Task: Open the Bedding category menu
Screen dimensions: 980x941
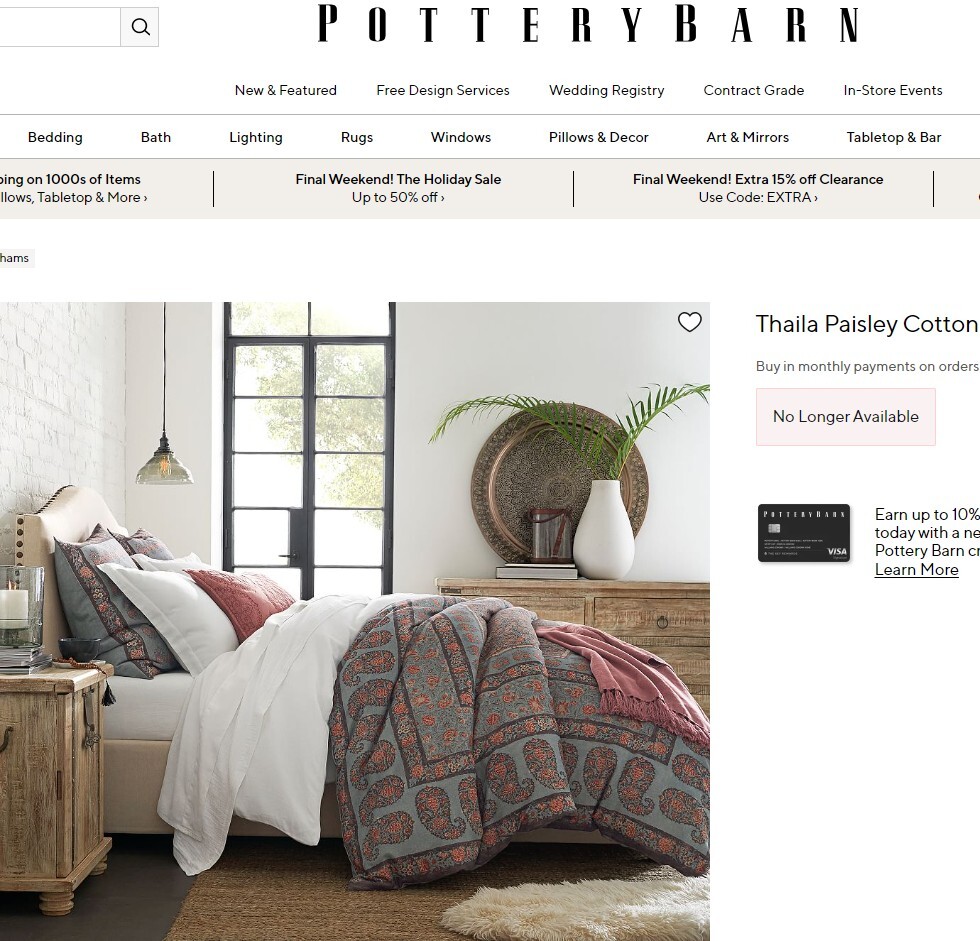Action: [x=55, y=137]
